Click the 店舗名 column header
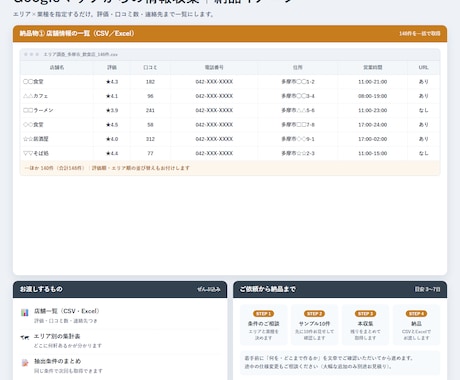The height and width of the screenshot is (380, 460). [x=57, y=67]
